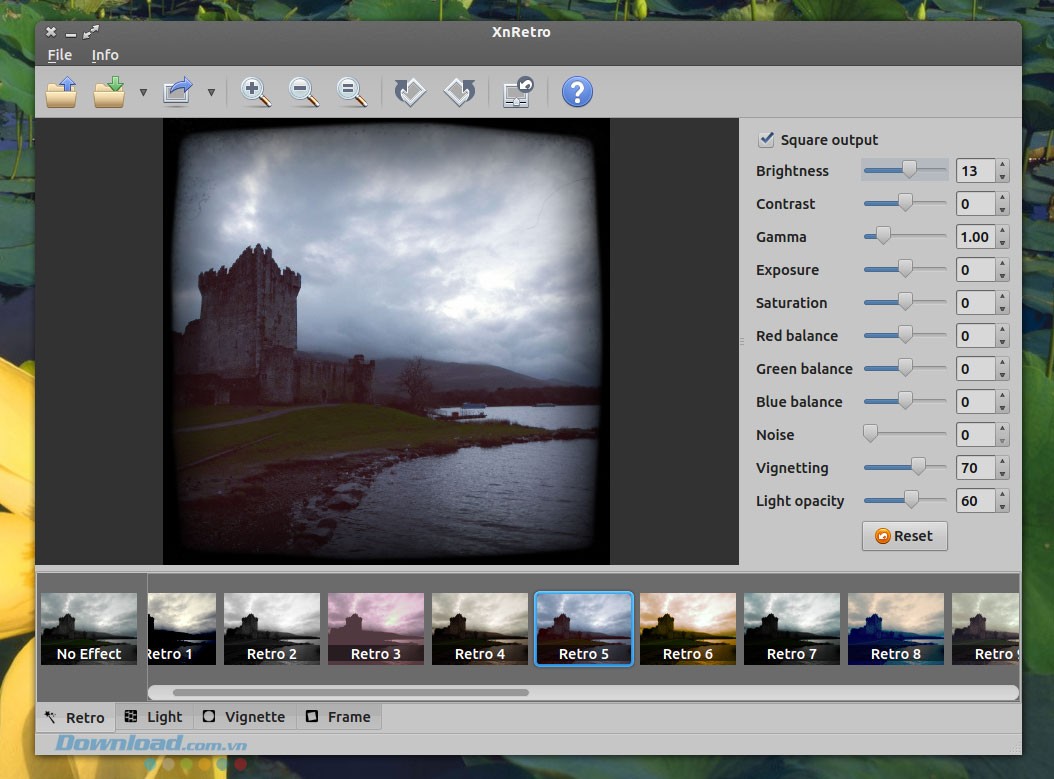Uncheck the Square output checkbox
Image resolution: width=1054 pixels, height=779 pixels.
click(x=767, y=139)
